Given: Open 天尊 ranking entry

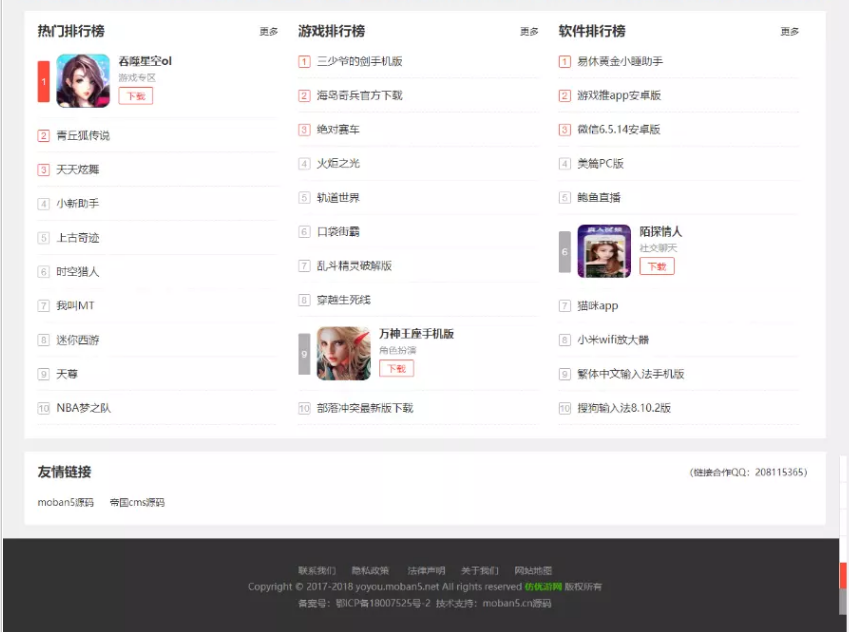Looking at the screenshot, I should click(x=67, y=374).
